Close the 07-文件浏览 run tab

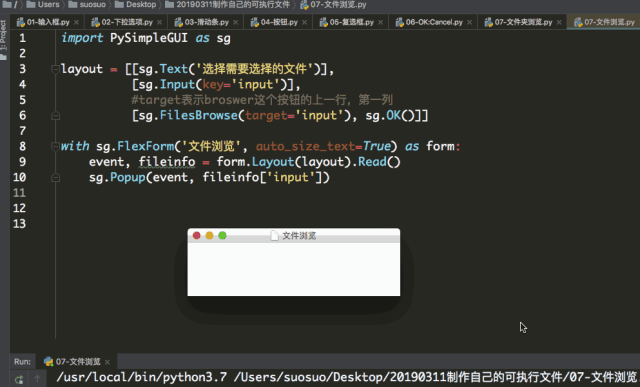(x=107, y=362)
